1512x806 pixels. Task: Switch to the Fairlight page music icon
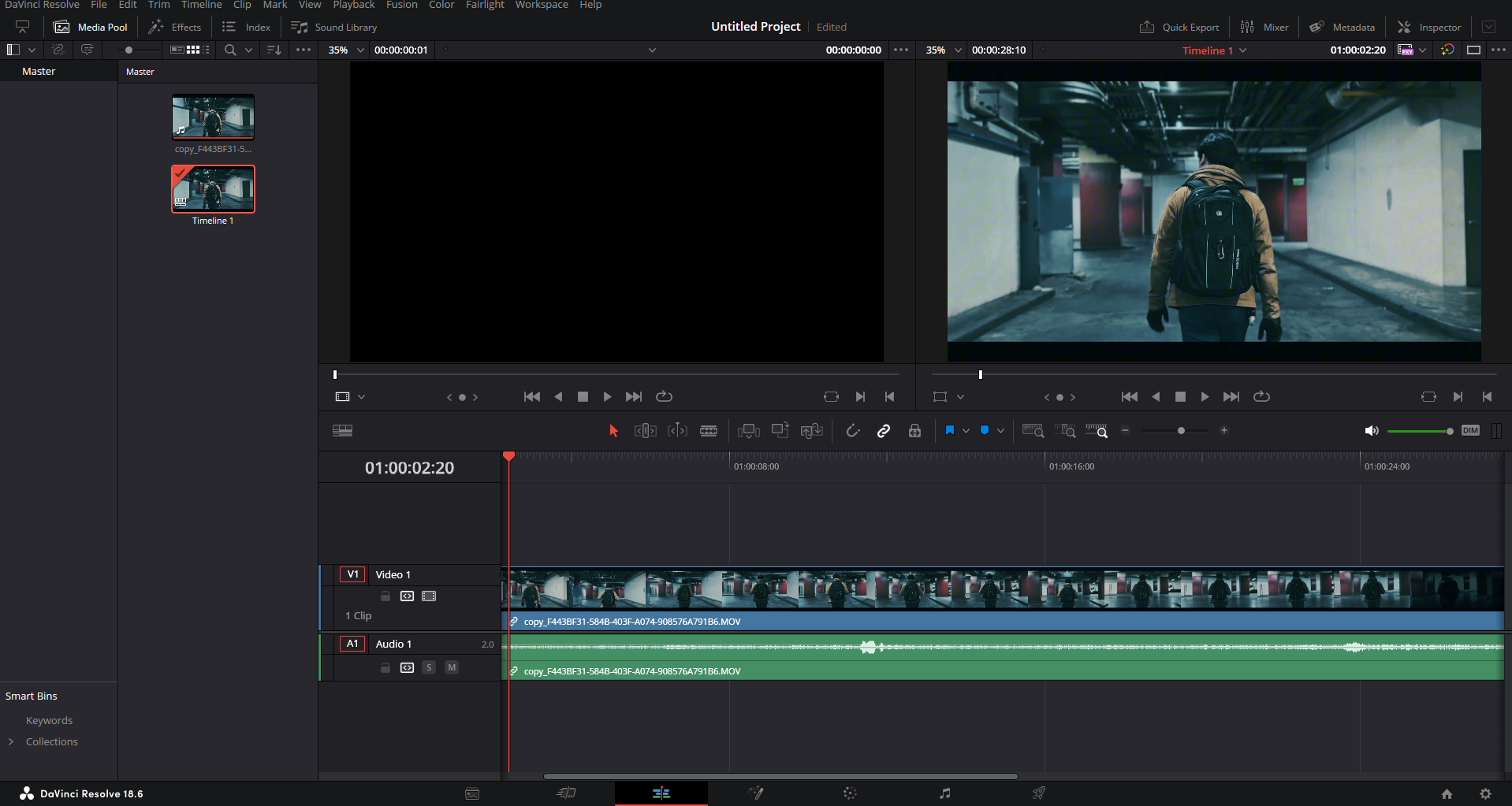point(944,793)
